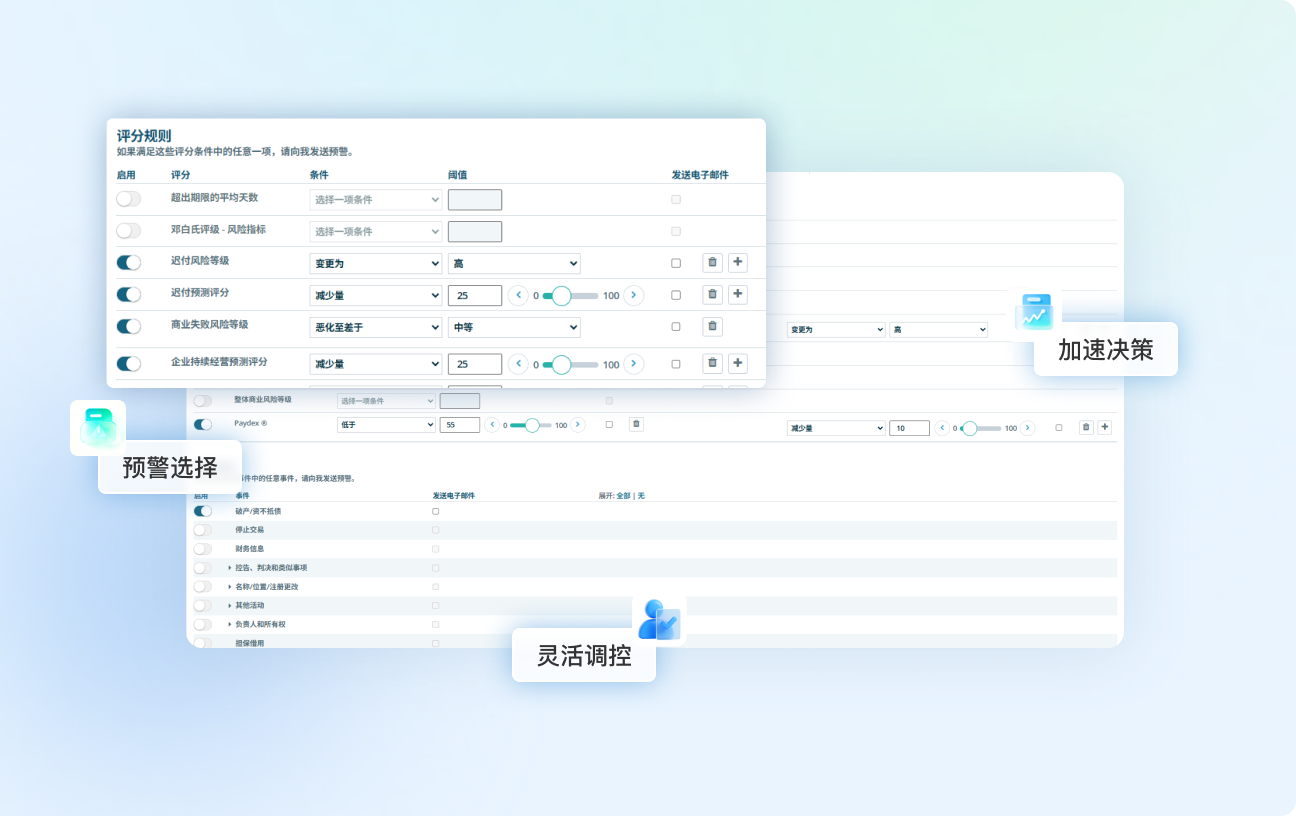Click the Paydex slider handle
The width and height of the screenshot is (1296, 816).
tap(532, 425)
